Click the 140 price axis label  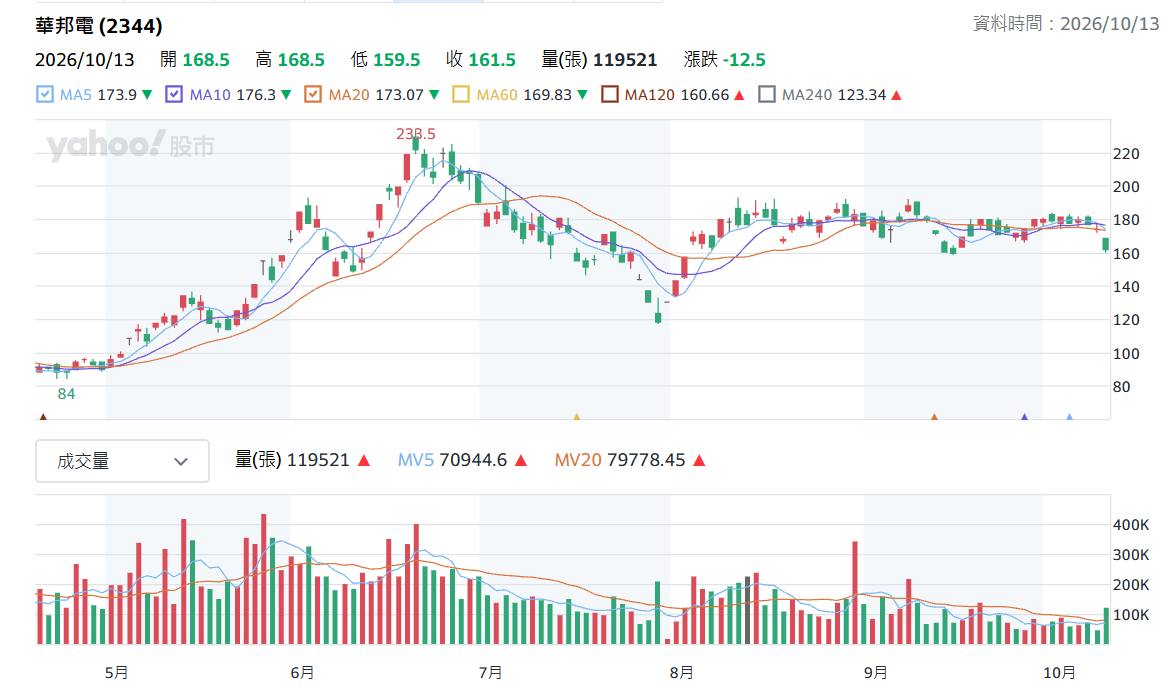coord(1126,287)
